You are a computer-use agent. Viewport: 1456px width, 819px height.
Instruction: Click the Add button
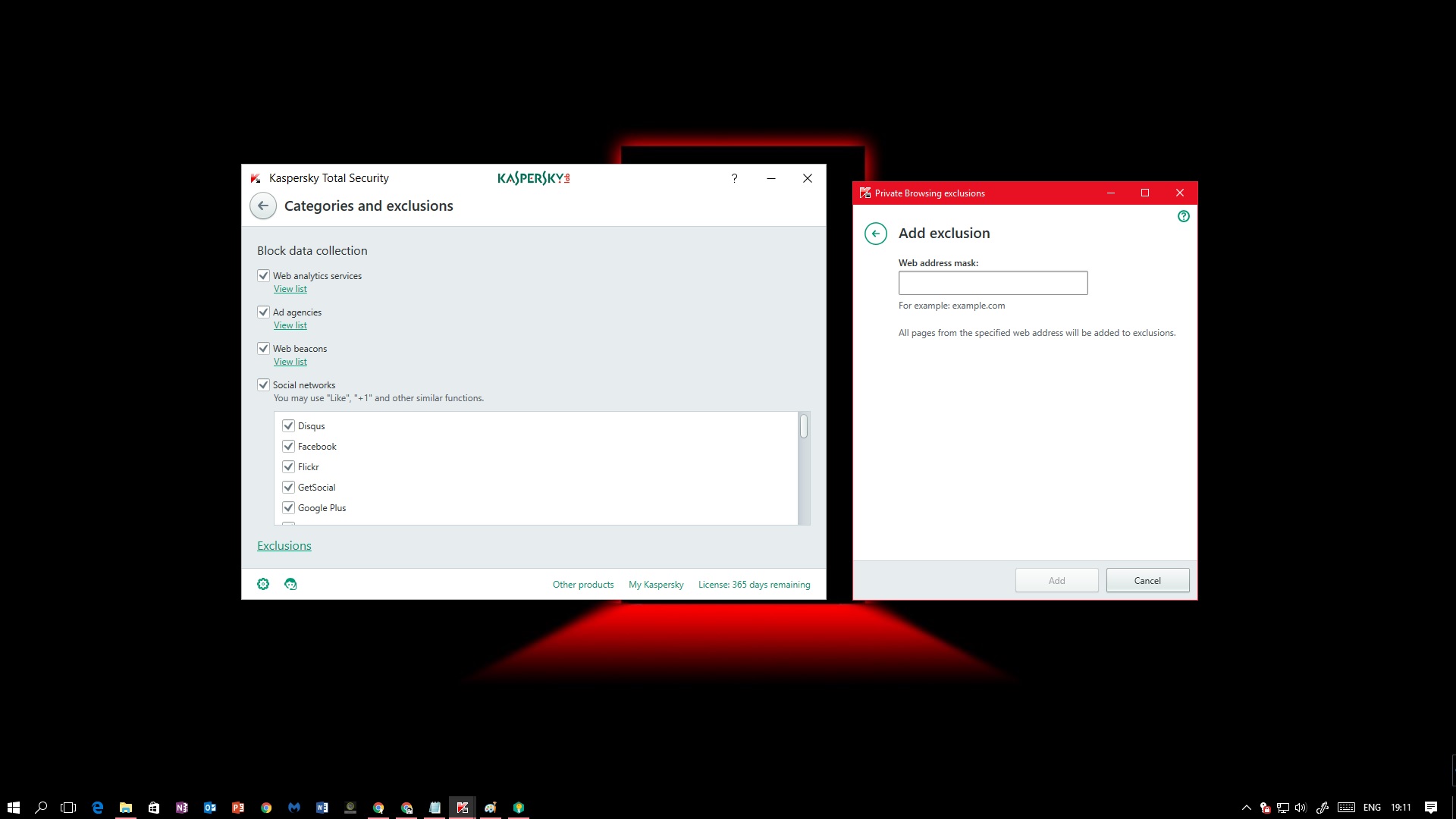click(1057, 581)
